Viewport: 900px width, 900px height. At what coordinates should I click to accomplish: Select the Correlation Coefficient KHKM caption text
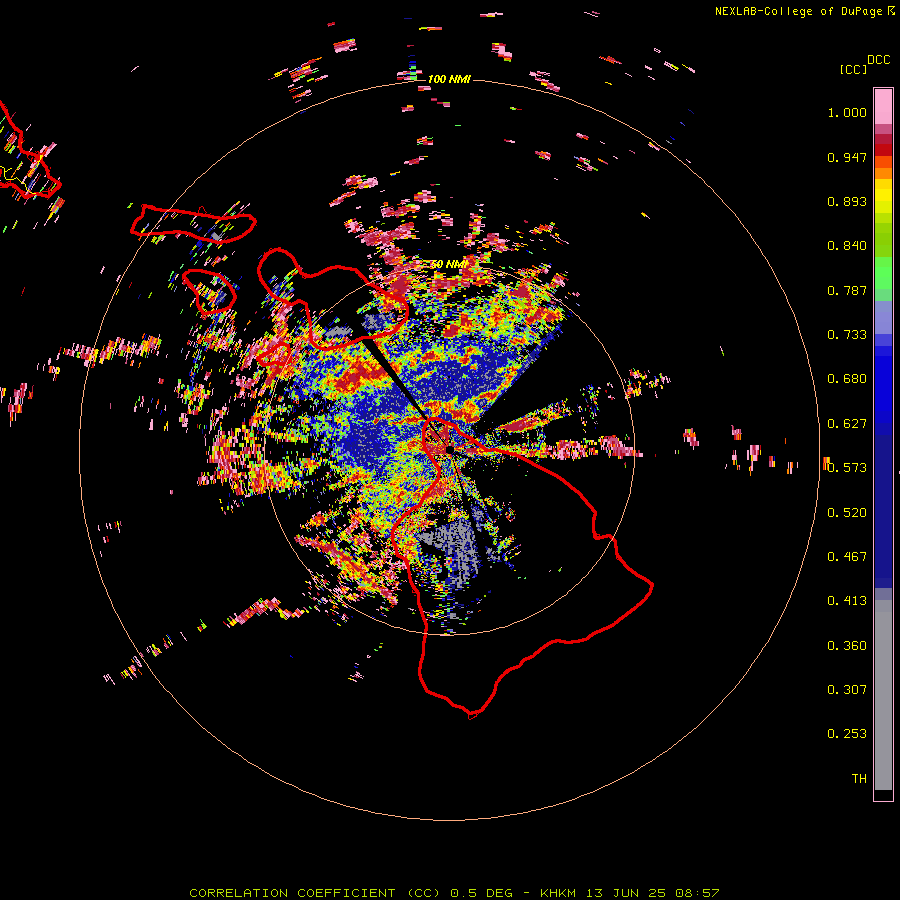coord(454,893)
